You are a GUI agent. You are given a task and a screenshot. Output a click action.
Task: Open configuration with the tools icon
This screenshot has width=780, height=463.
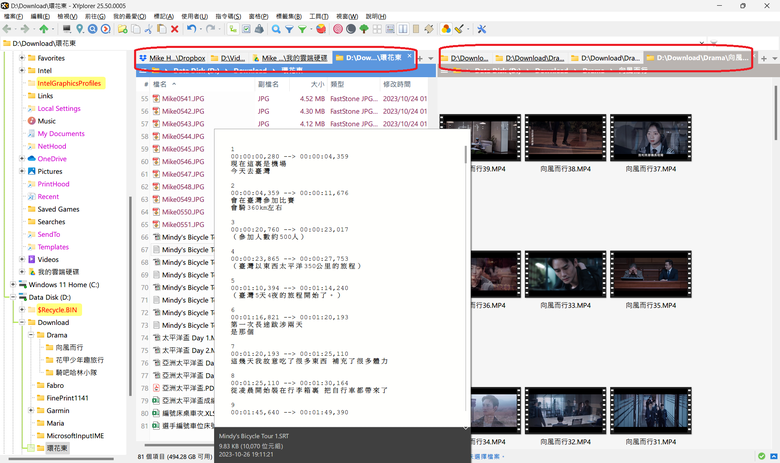pos(482,29)
